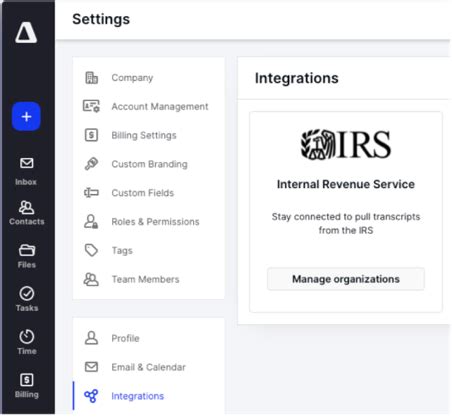Click the Company building icon

pyautogui.click(x=91, y=78)
